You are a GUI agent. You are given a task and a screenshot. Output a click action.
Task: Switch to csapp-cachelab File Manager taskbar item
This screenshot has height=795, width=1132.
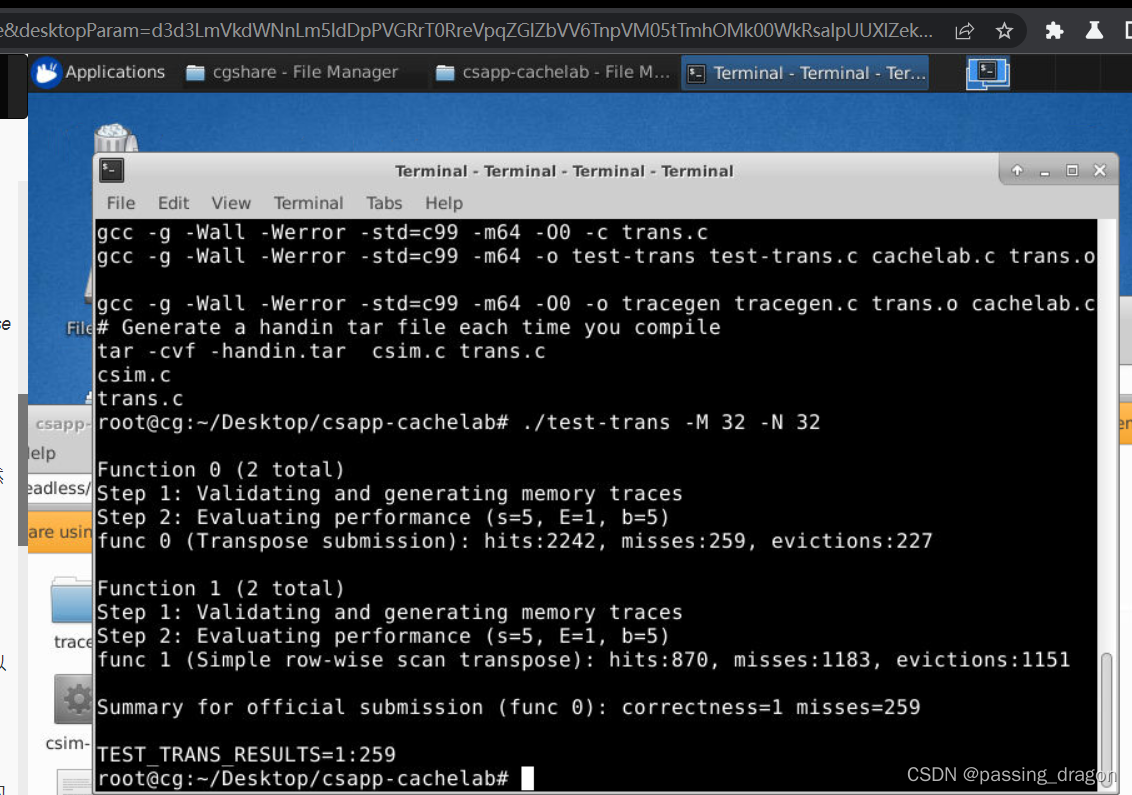[553, 72]
